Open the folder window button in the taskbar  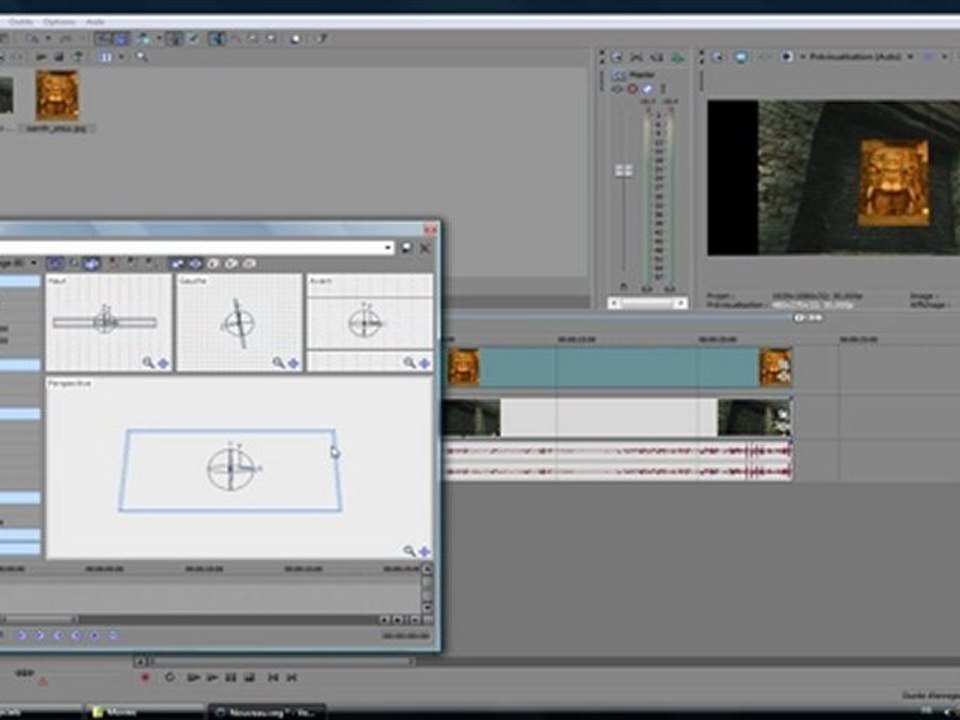point(144,712)
